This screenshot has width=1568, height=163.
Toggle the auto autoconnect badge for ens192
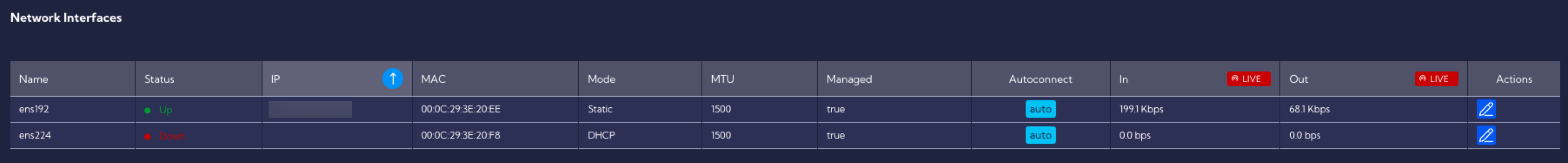1040,109
